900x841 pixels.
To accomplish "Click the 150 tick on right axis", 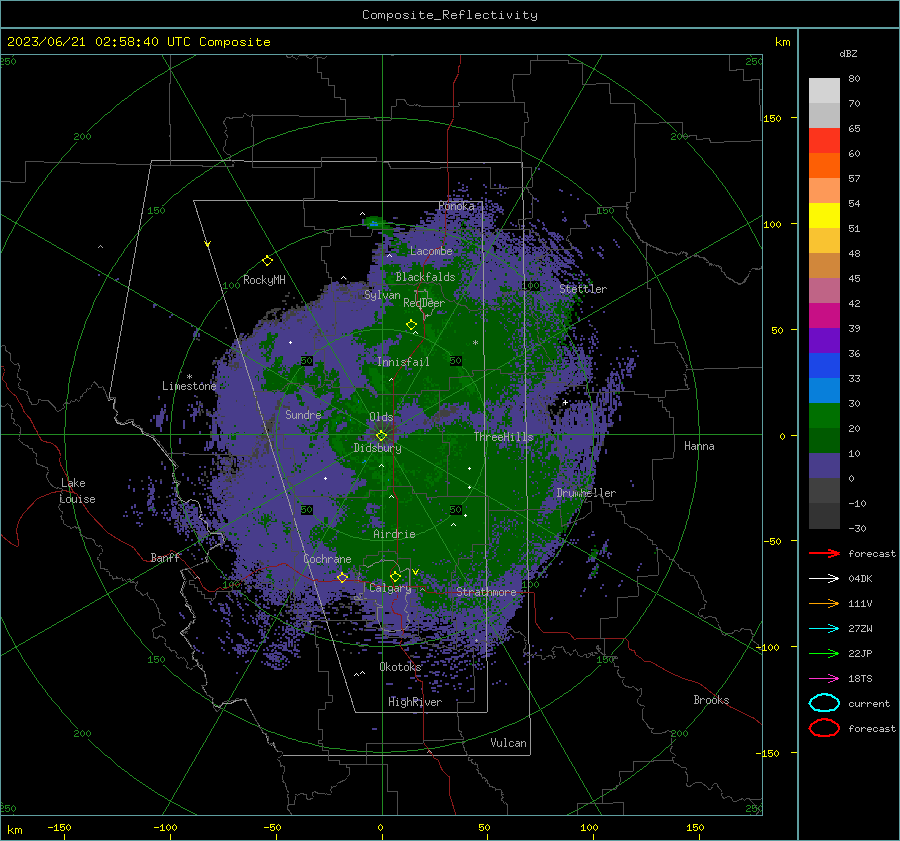I will (x=772, y=118).
